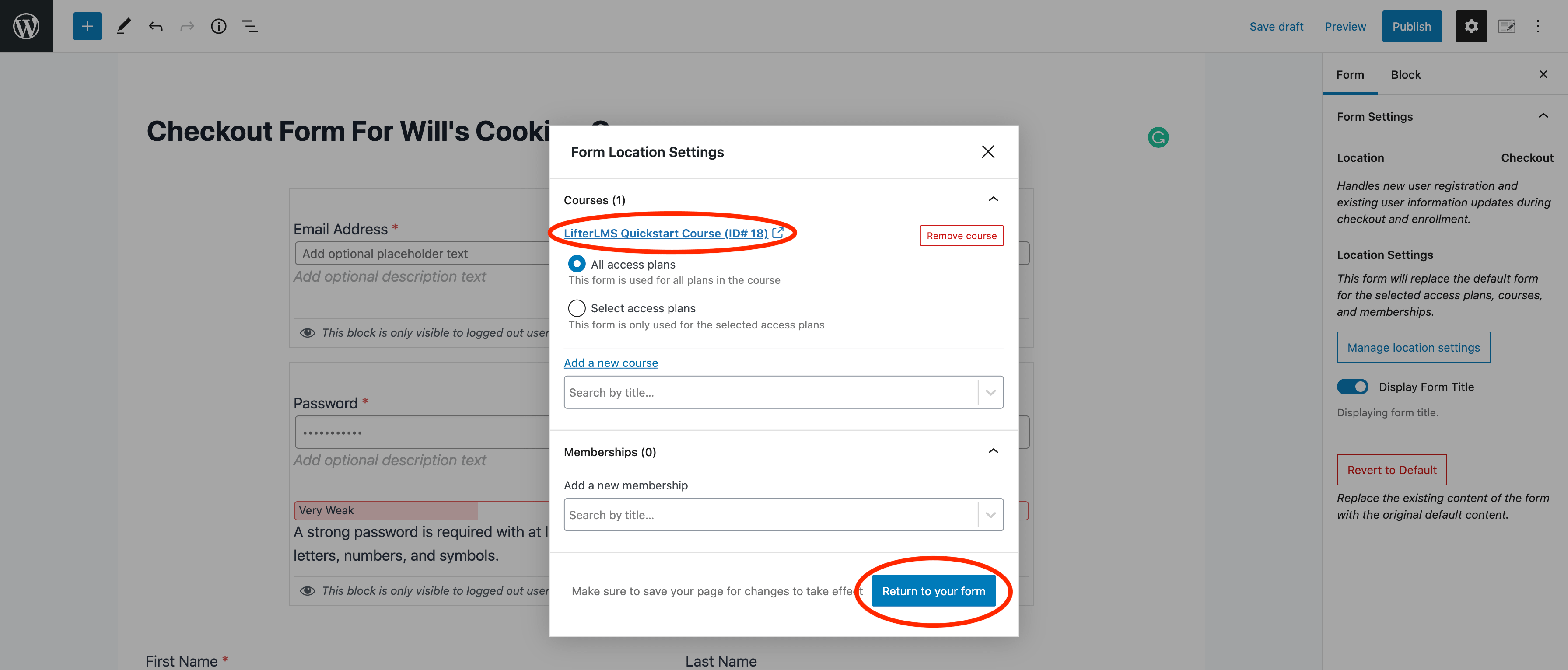Toggle the settings gear sidebar

tap(1471, 26)
